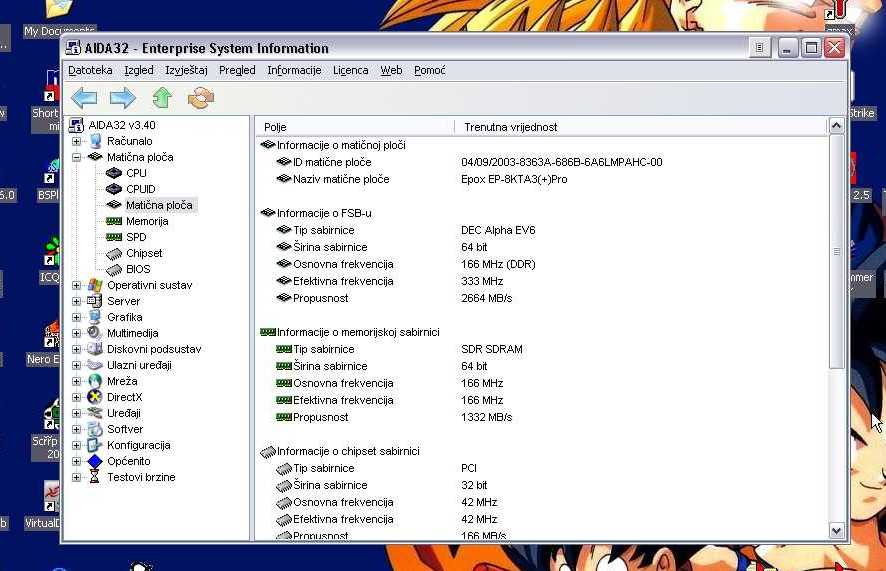Screen dimensions: 886x571
Task: Click the Polje column header
Action: (x=276, y=127)
